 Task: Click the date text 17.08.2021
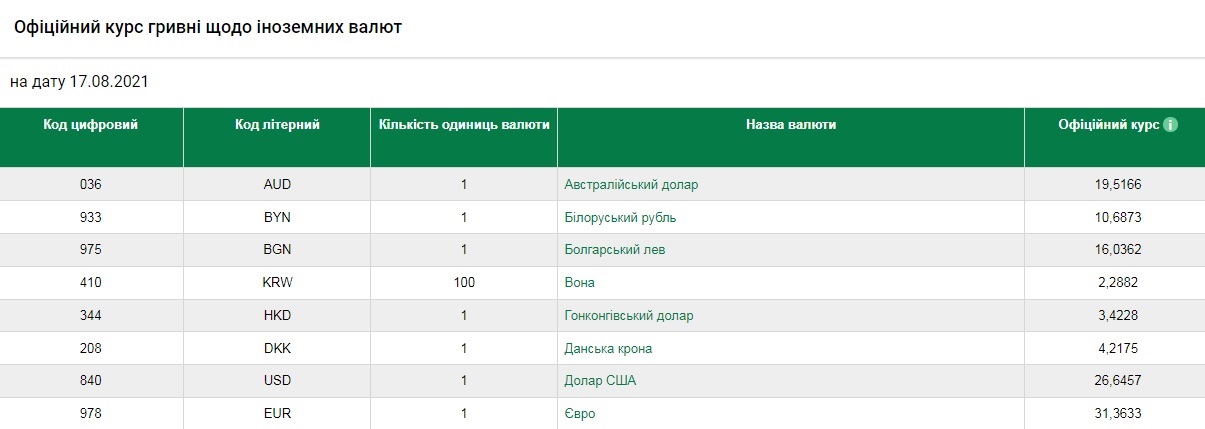(109, 82)
